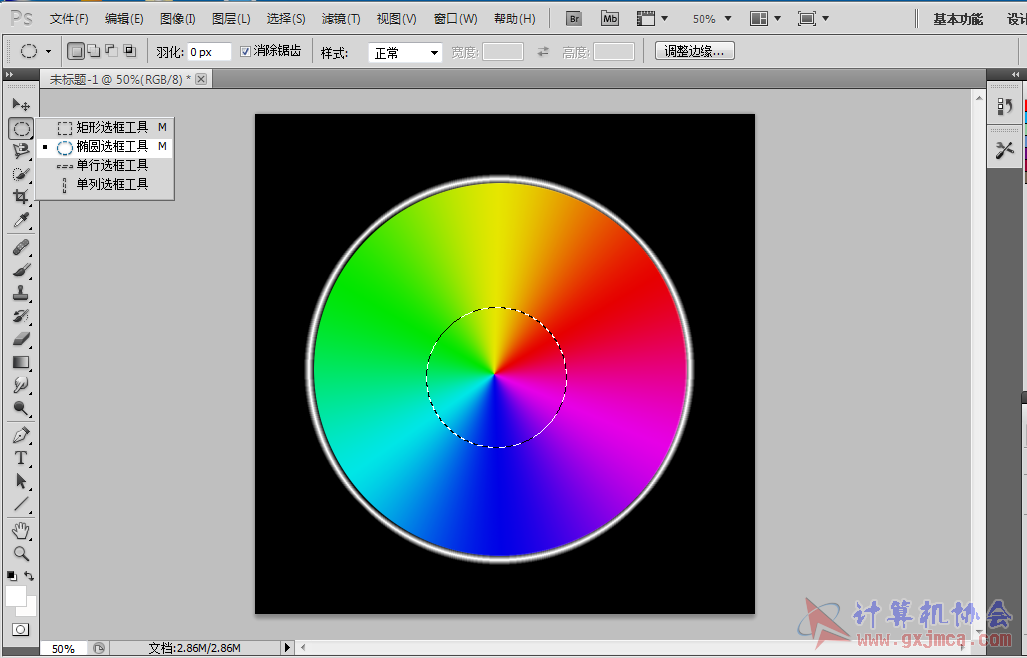Open the 样式 style dropdown

pos(405,52)
